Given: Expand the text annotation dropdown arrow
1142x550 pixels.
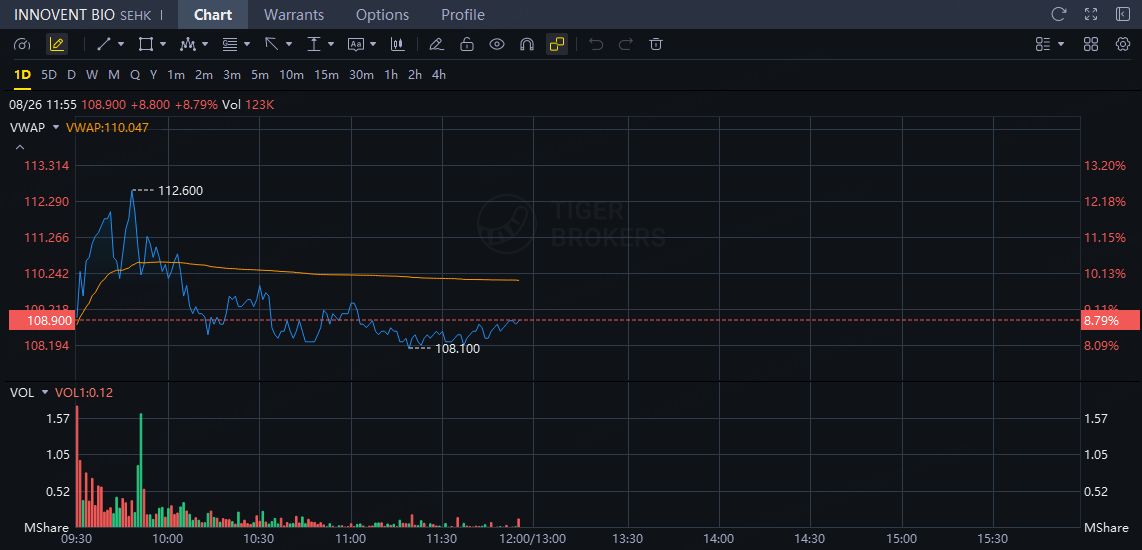Looking at the screenshot, I should click(x=374, y=44).
